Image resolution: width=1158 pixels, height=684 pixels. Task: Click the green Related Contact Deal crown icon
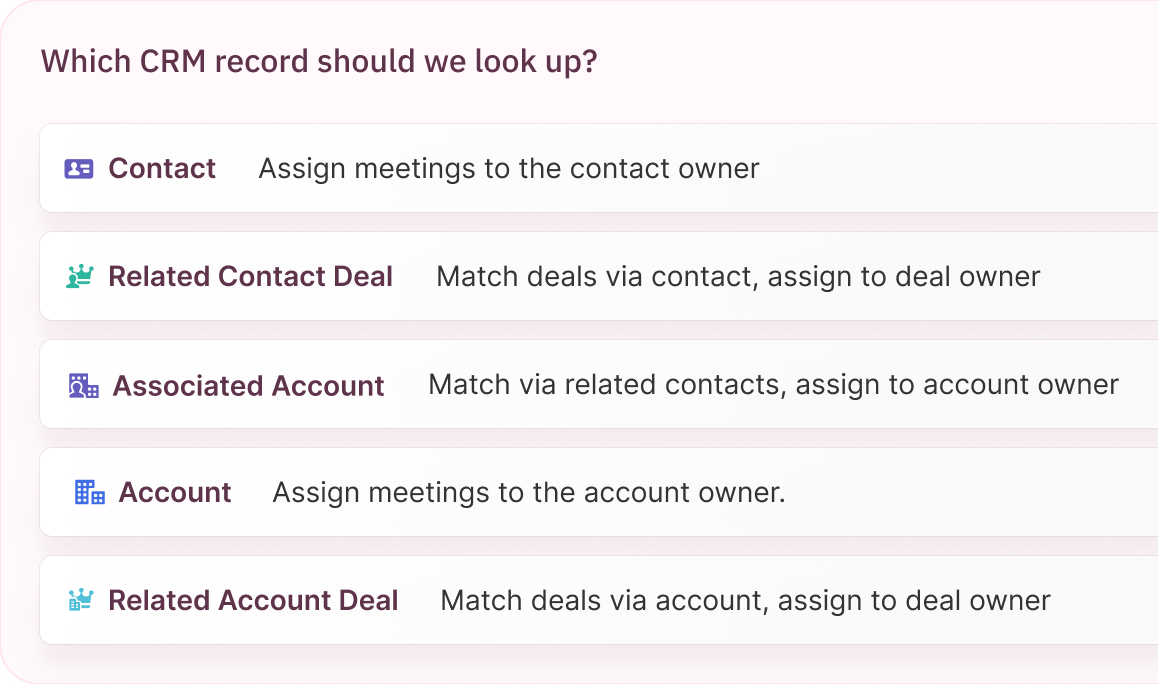click(x=78, y=277)
